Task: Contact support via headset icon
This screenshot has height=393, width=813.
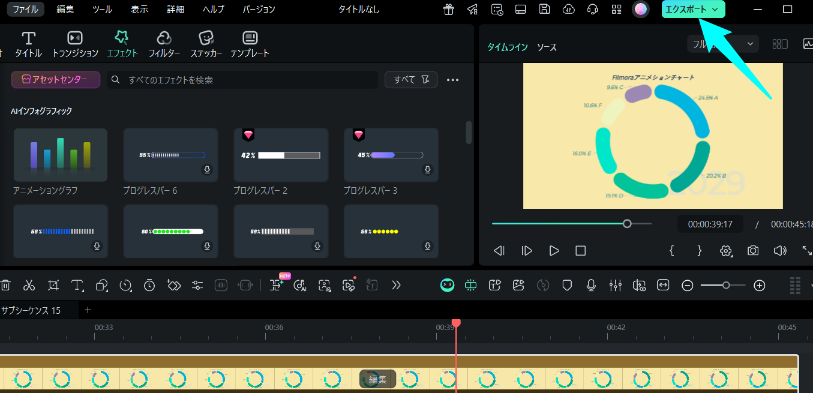Action: coord(593,9)
